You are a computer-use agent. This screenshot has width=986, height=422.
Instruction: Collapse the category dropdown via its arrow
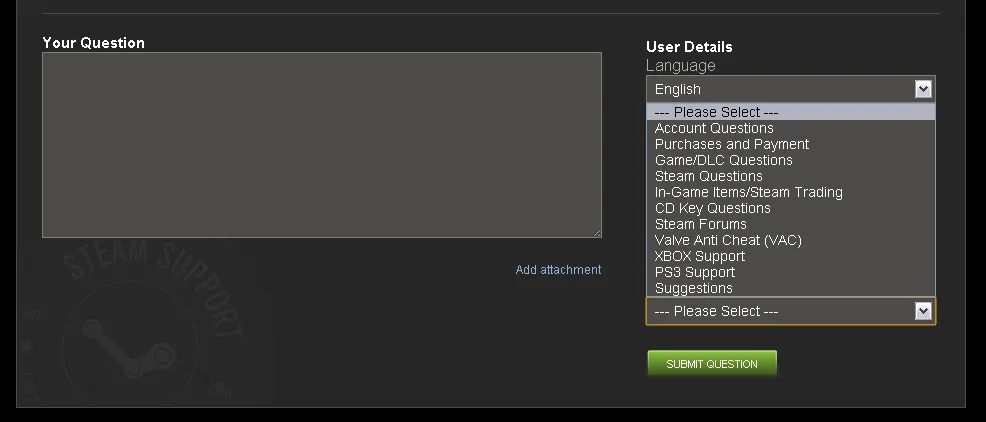[923, 311]
